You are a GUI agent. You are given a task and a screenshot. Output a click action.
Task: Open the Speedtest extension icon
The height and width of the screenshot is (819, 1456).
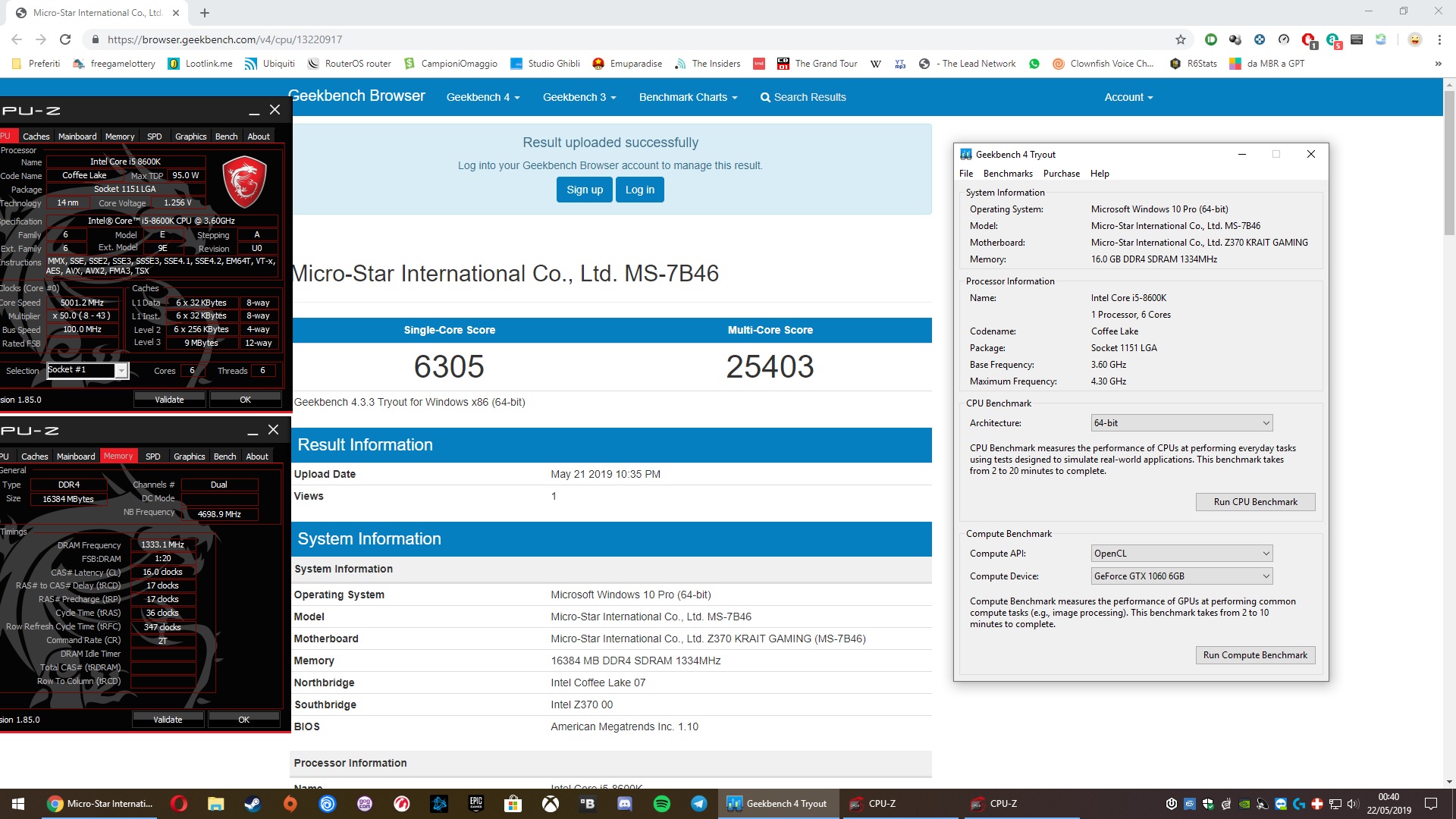[x=1284, y=39]
